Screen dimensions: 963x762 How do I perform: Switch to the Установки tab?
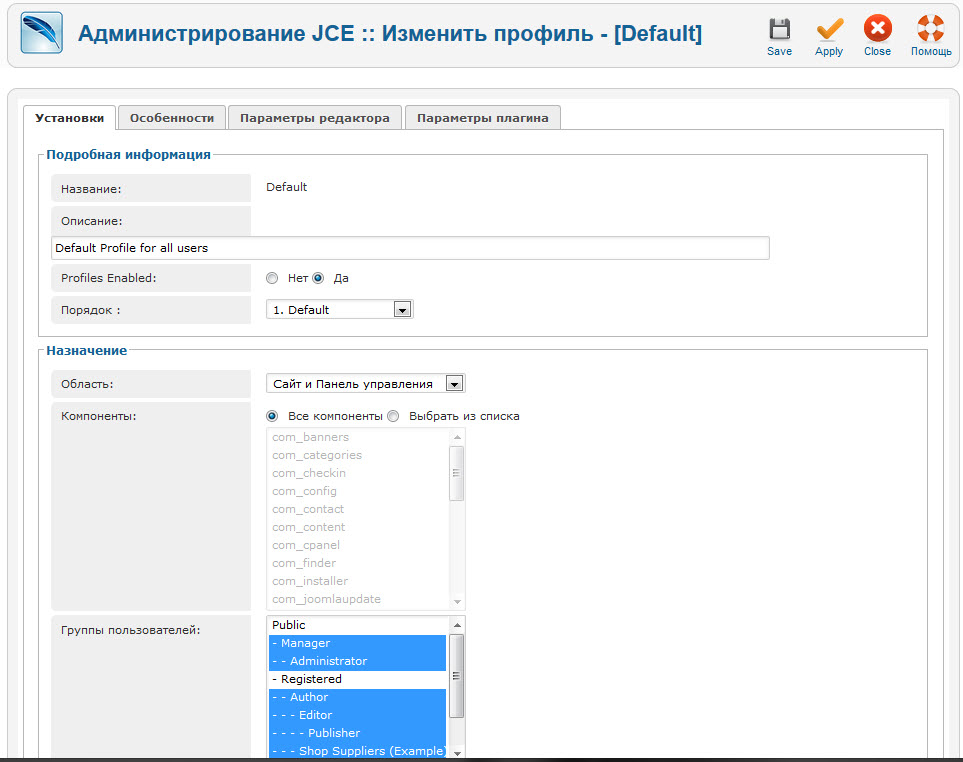point(69,118)
